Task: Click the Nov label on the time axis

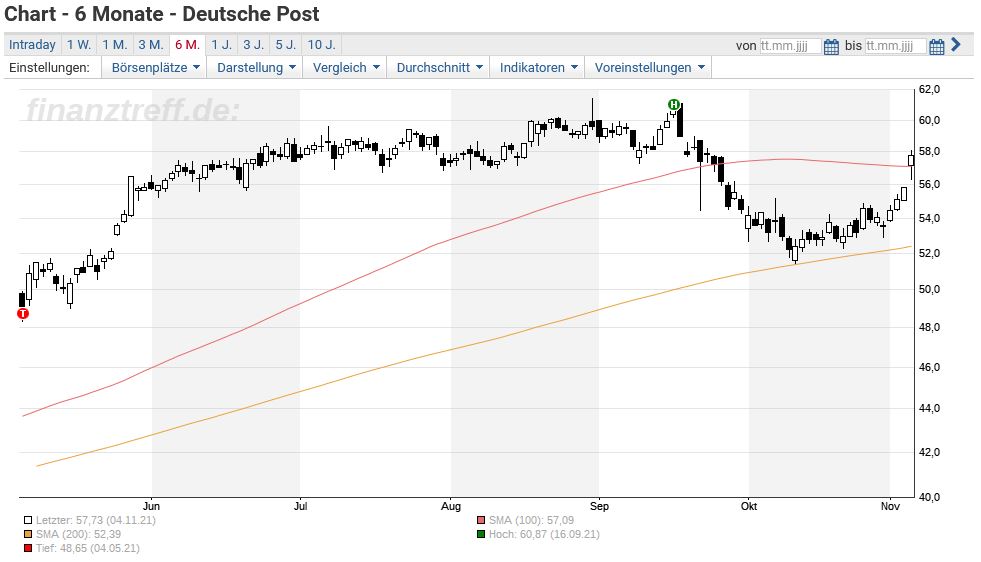Action: pos(890,506)
